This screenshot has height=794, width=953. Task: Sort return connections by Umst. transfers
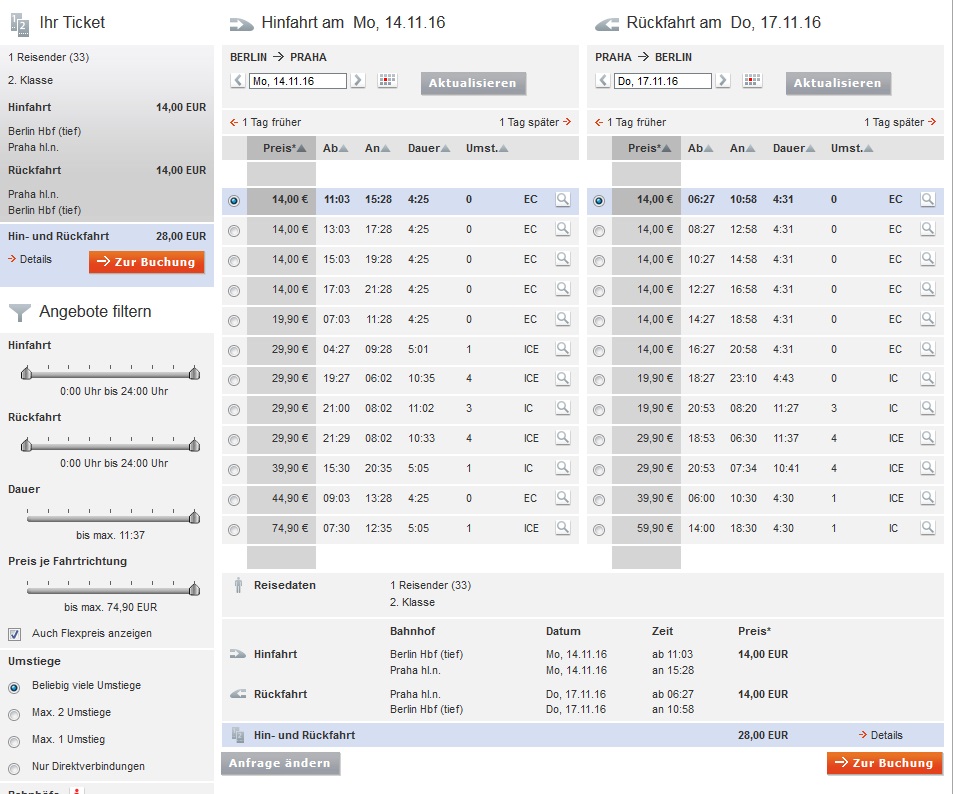pyautogui.click(x=852, y=148)
